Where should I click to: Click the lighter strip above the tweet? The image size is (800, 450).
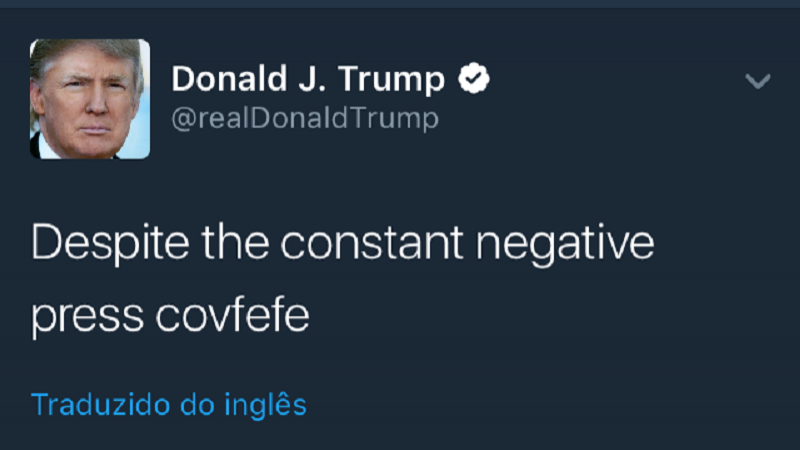click(x=400, y=4)
